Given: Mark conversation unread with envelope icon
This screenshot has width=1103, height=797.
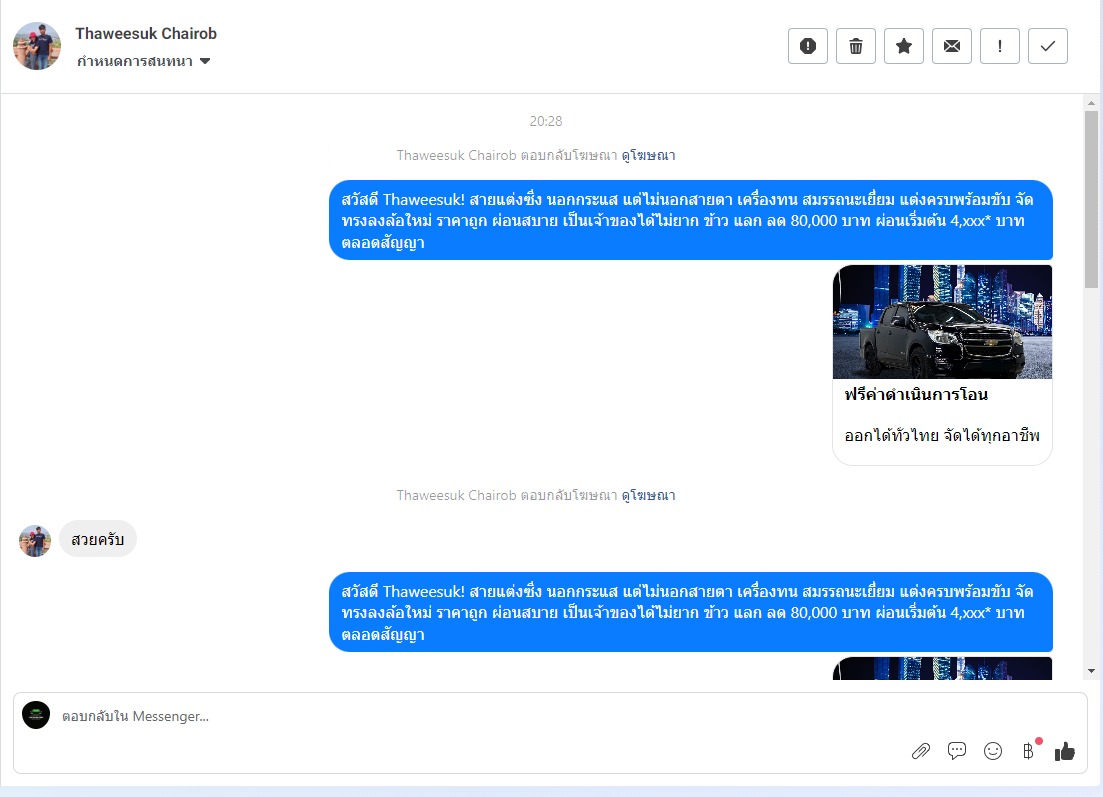Looking at the screenshot, I should pyautogui.click(x=952, y=46).
